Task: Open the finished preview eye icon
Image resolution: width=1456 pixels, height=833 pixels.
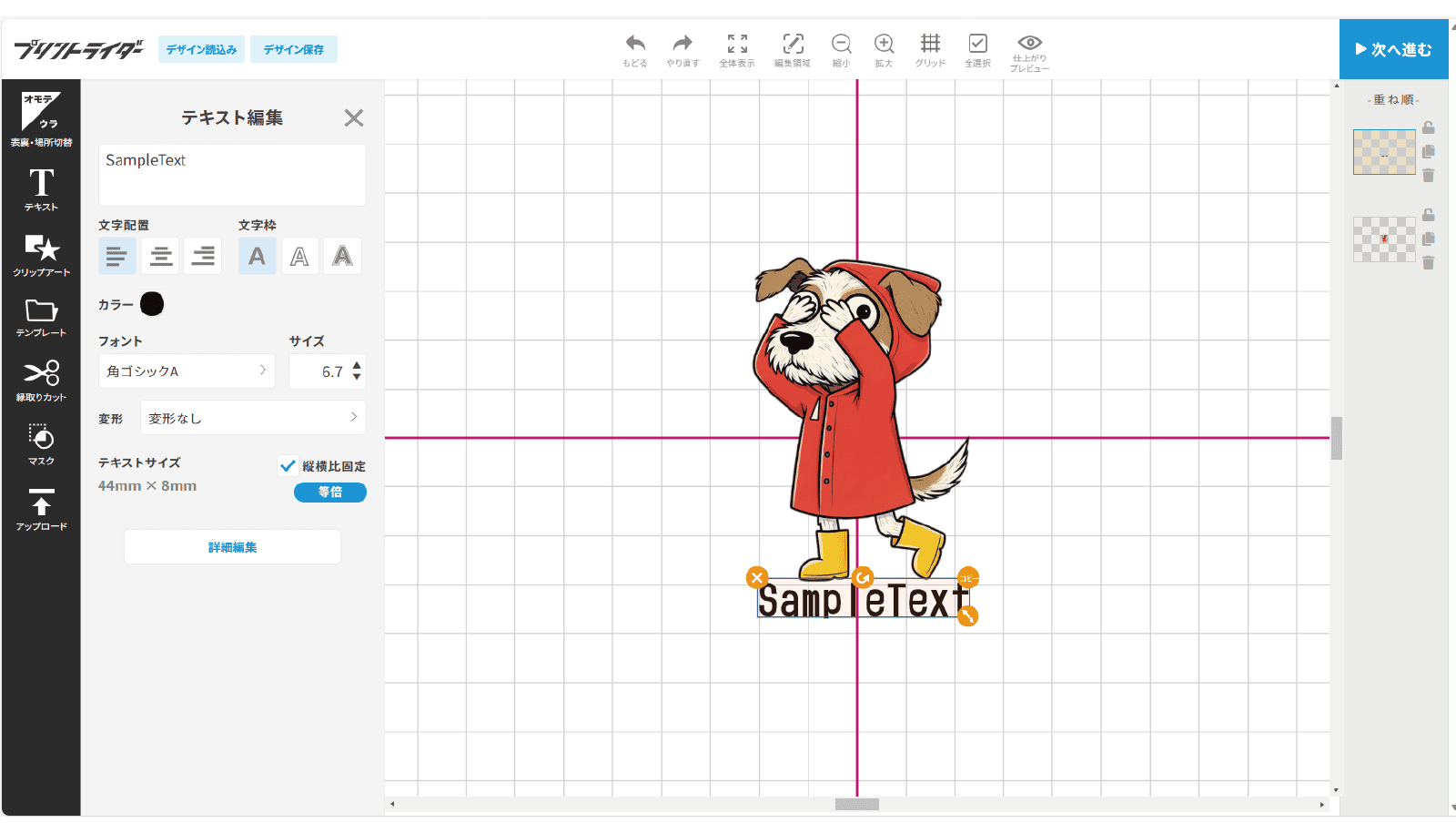Action: pyautogui.click(x=1029, y=52)
